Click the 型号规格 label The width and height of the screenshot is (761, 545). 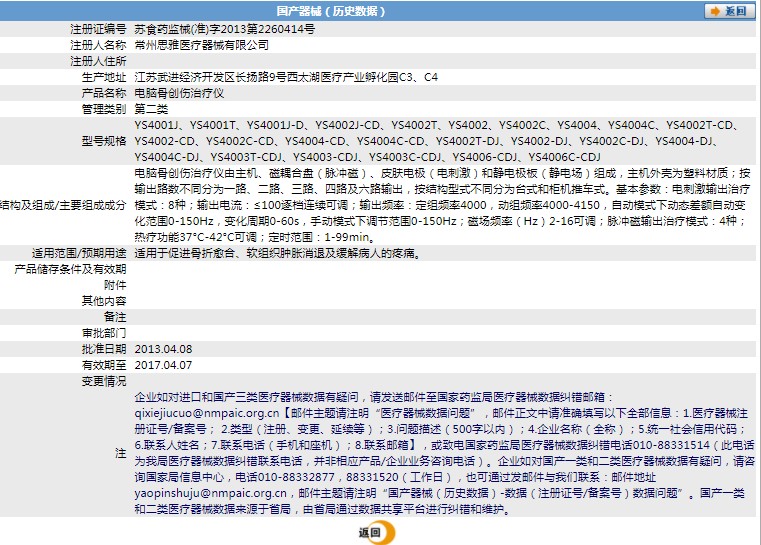point(104,141)
